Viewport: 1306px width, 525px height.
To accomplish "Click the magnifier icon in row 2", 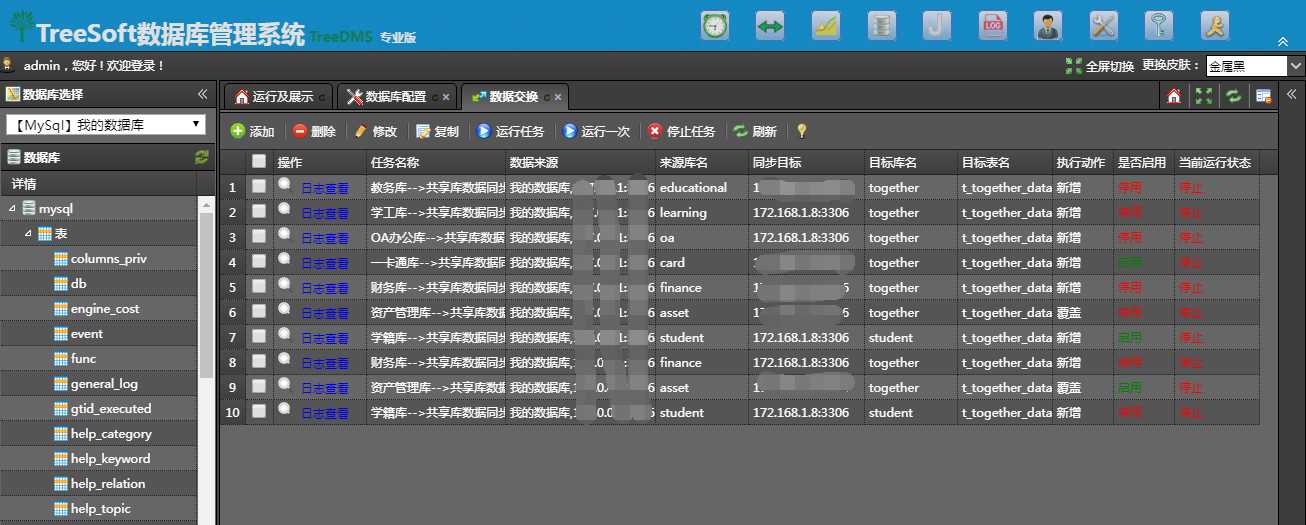I will tap(285, 209).
